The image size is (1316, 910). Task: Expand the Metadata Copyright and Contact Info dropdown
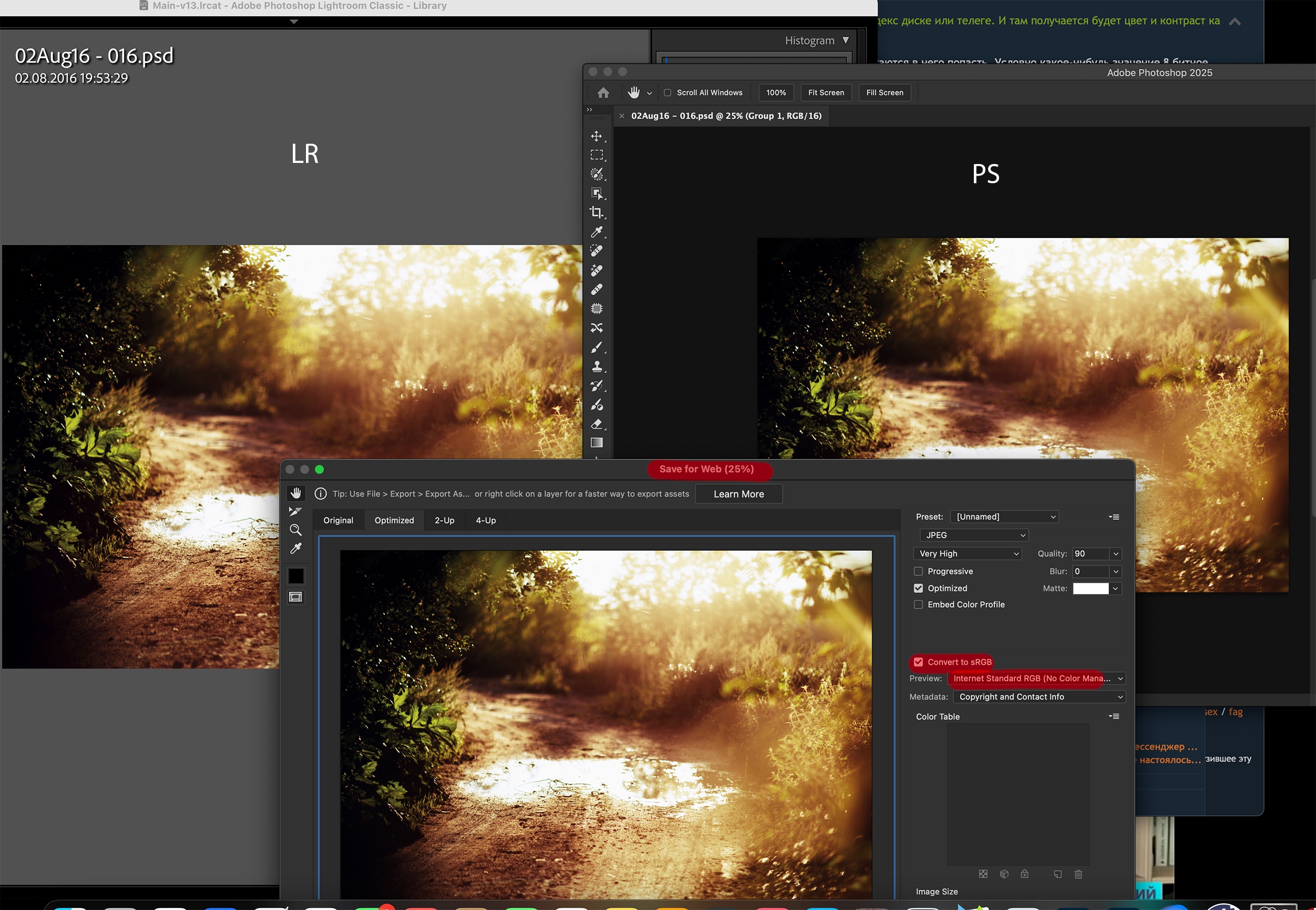[1039, 697]
